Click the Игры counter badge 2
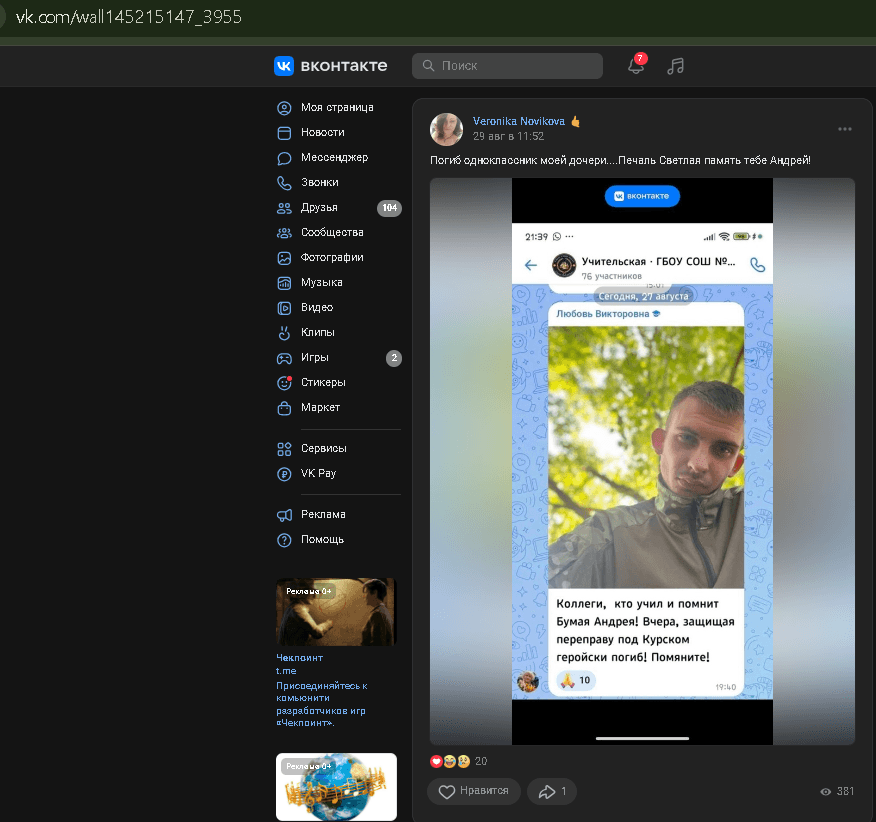Screen dimensions: 876x822 point(394,358)
